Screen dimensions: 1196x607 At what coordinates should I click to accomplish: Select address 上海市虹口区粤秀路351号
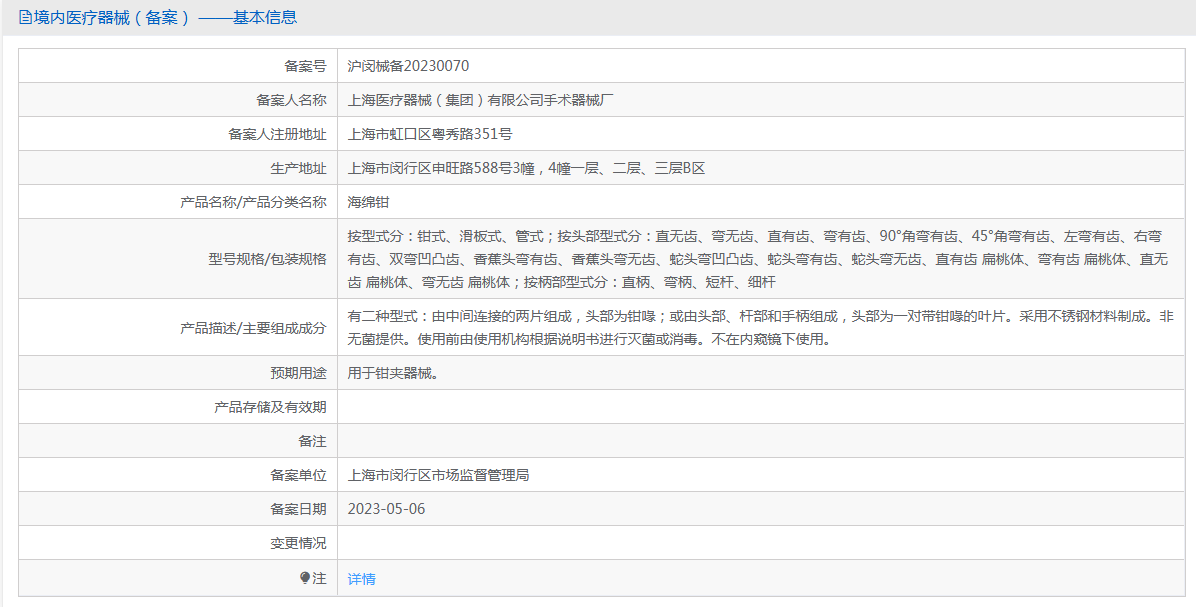pos(430,134)
